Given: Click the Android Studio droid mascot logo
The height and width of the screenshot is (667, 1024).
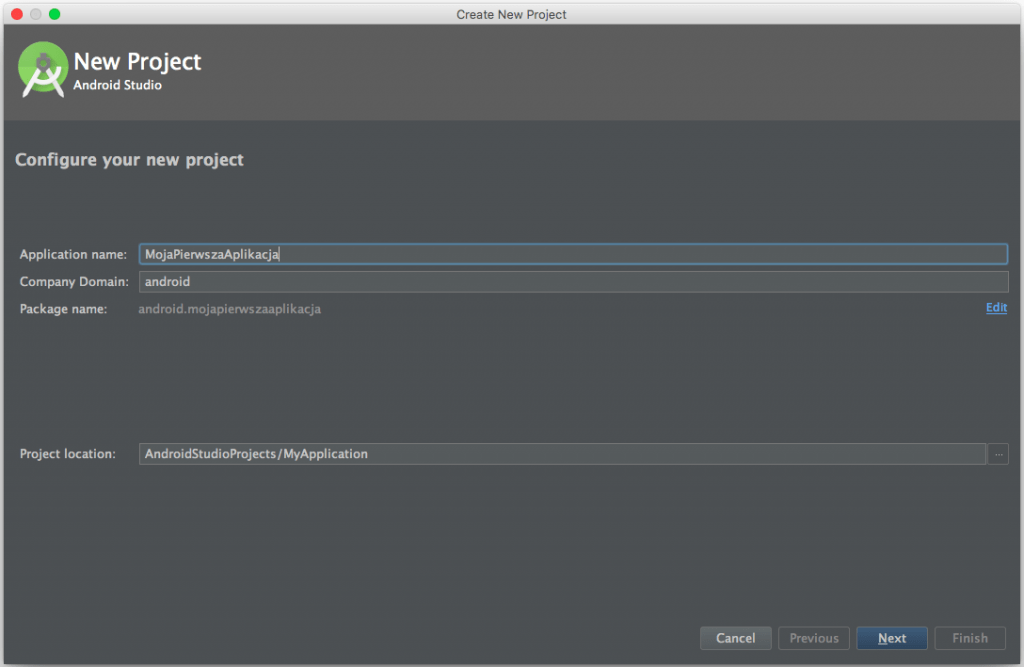Looking at the screenshot, I should click(x=43, y=70).
